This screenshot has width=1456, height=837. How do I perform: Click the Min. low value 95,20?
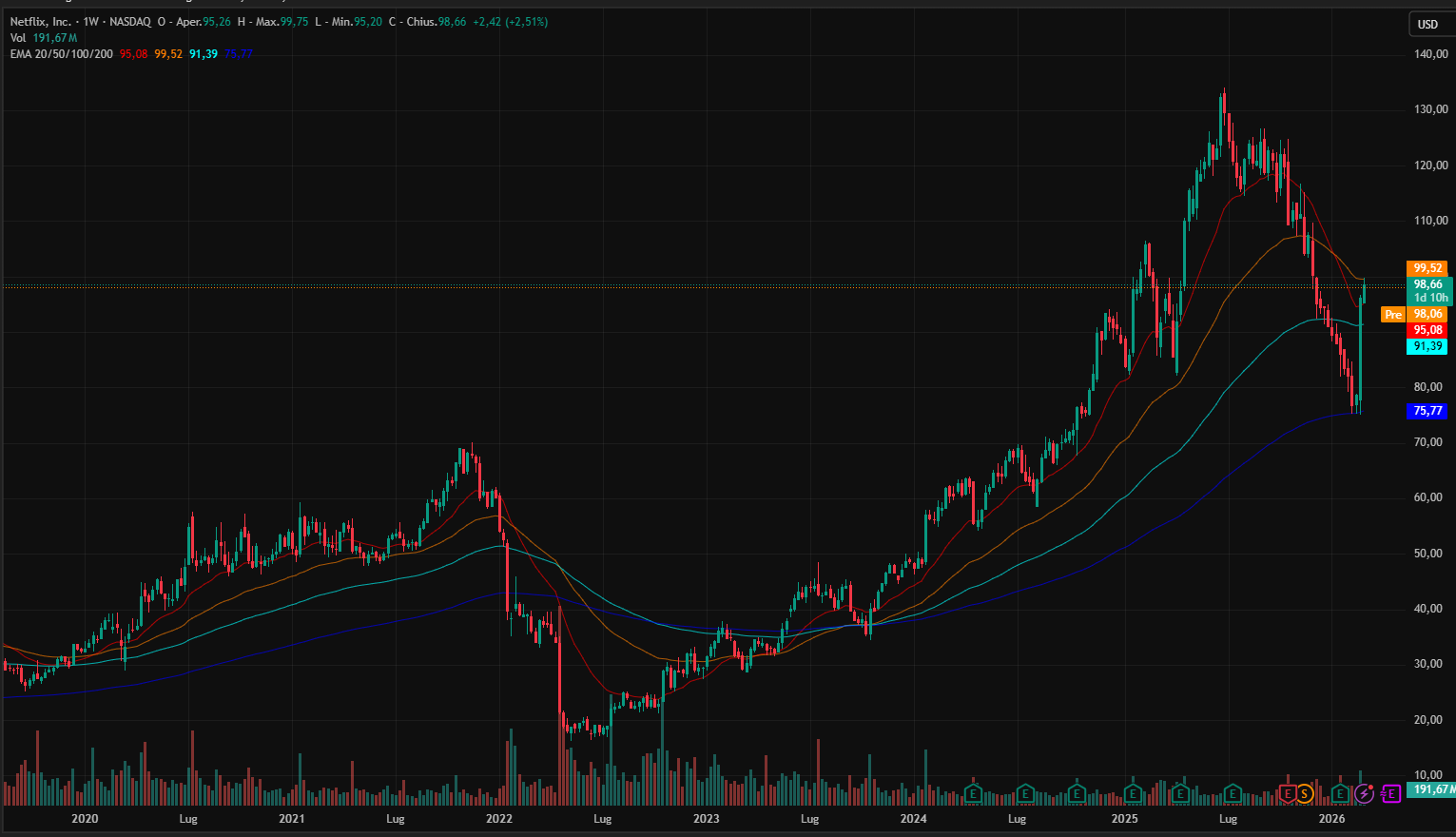pyautogui.click(x=368, y=22)
